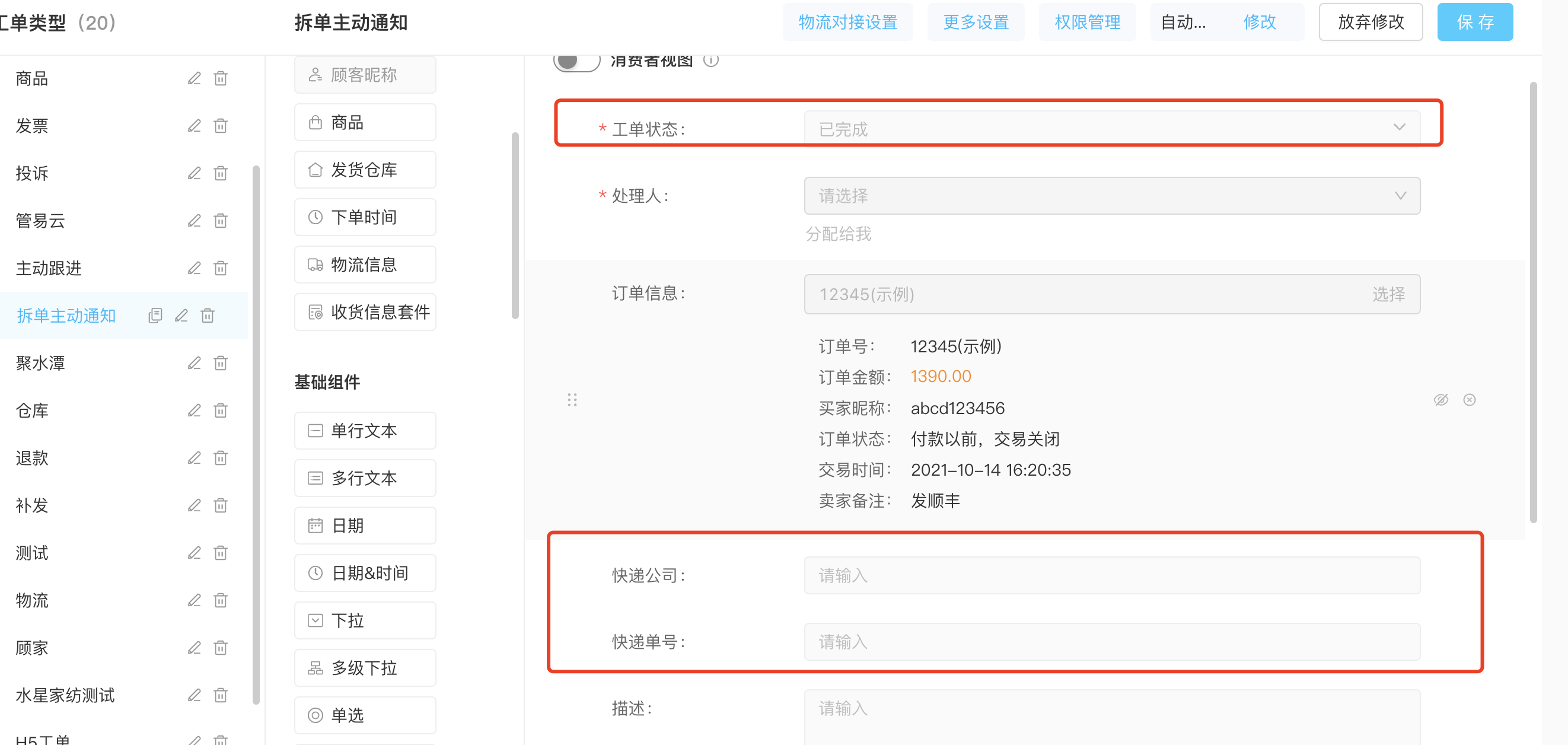
Task: Hide the 订单信息 component with eye icon
Action: coord(1440,400)
